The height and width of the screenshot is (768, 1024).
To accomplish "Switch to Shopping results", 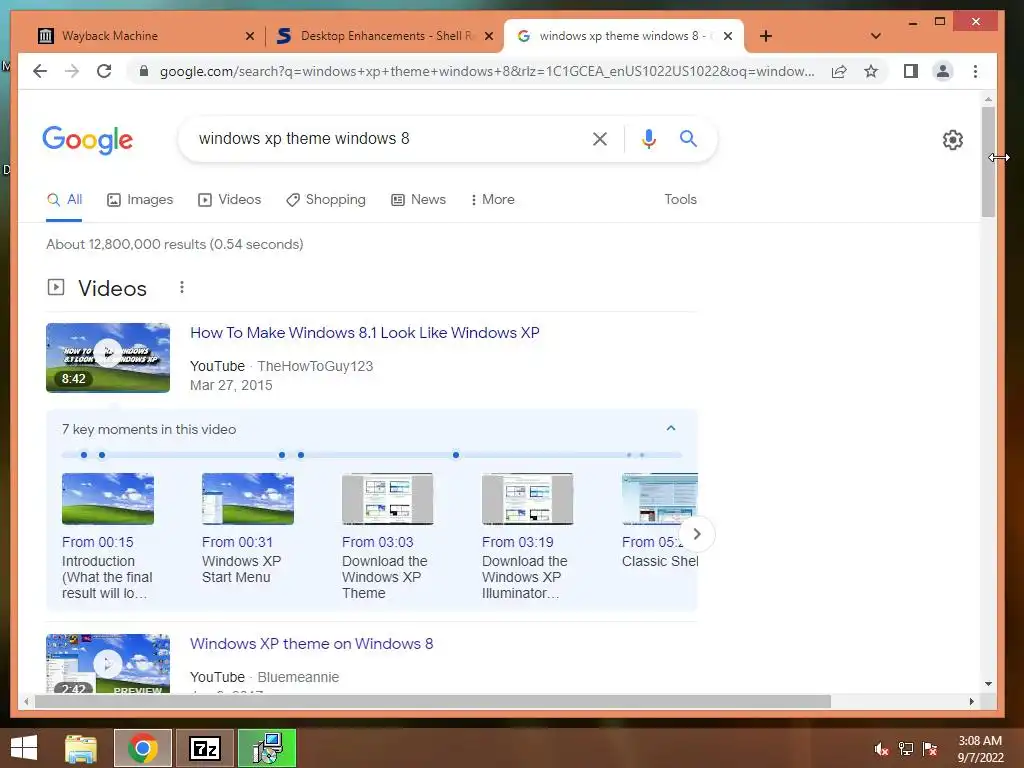I will pyautogui.click(x=326, y=200).
